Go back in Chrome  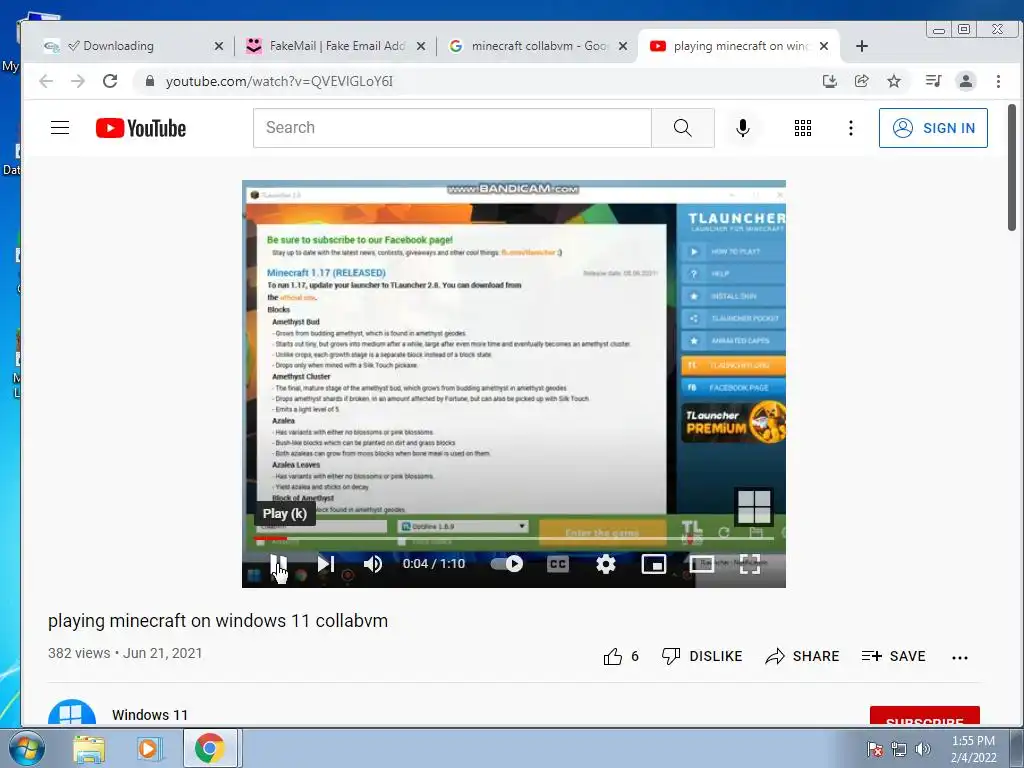46,81
